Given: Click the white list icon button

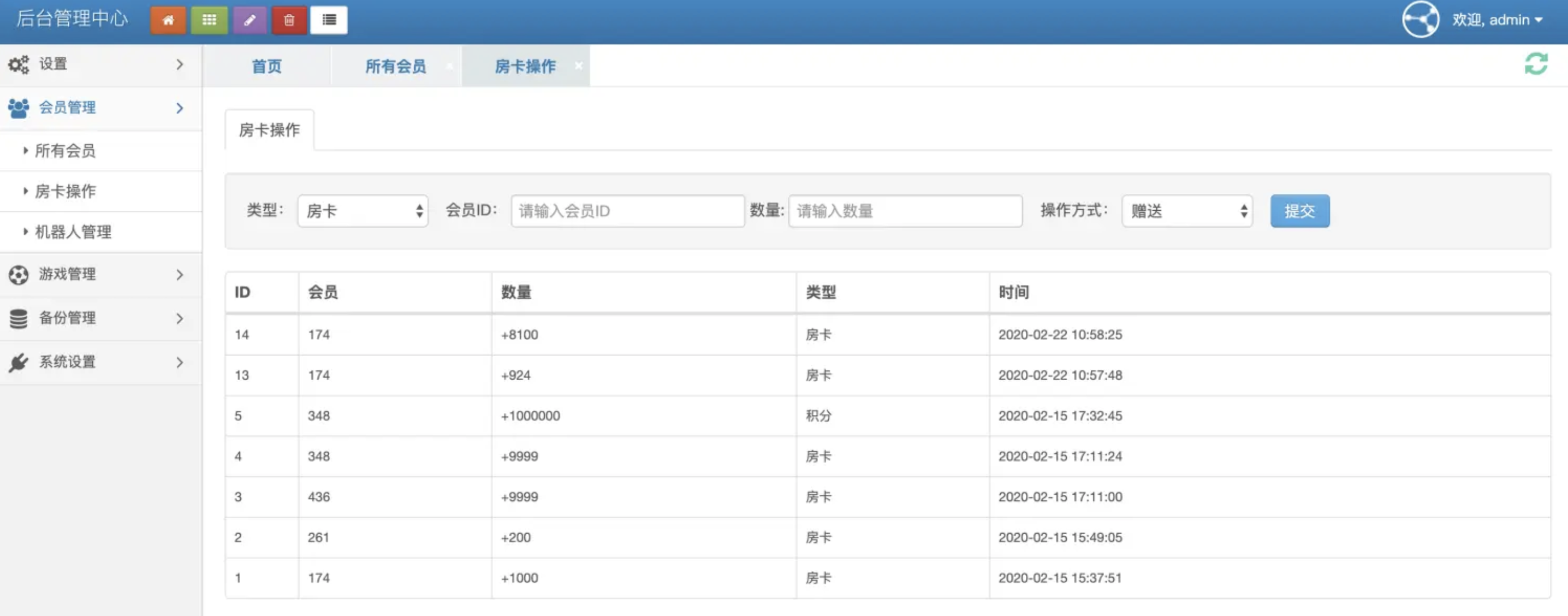Looking at the screenshot, I should [x=329, y=20].
